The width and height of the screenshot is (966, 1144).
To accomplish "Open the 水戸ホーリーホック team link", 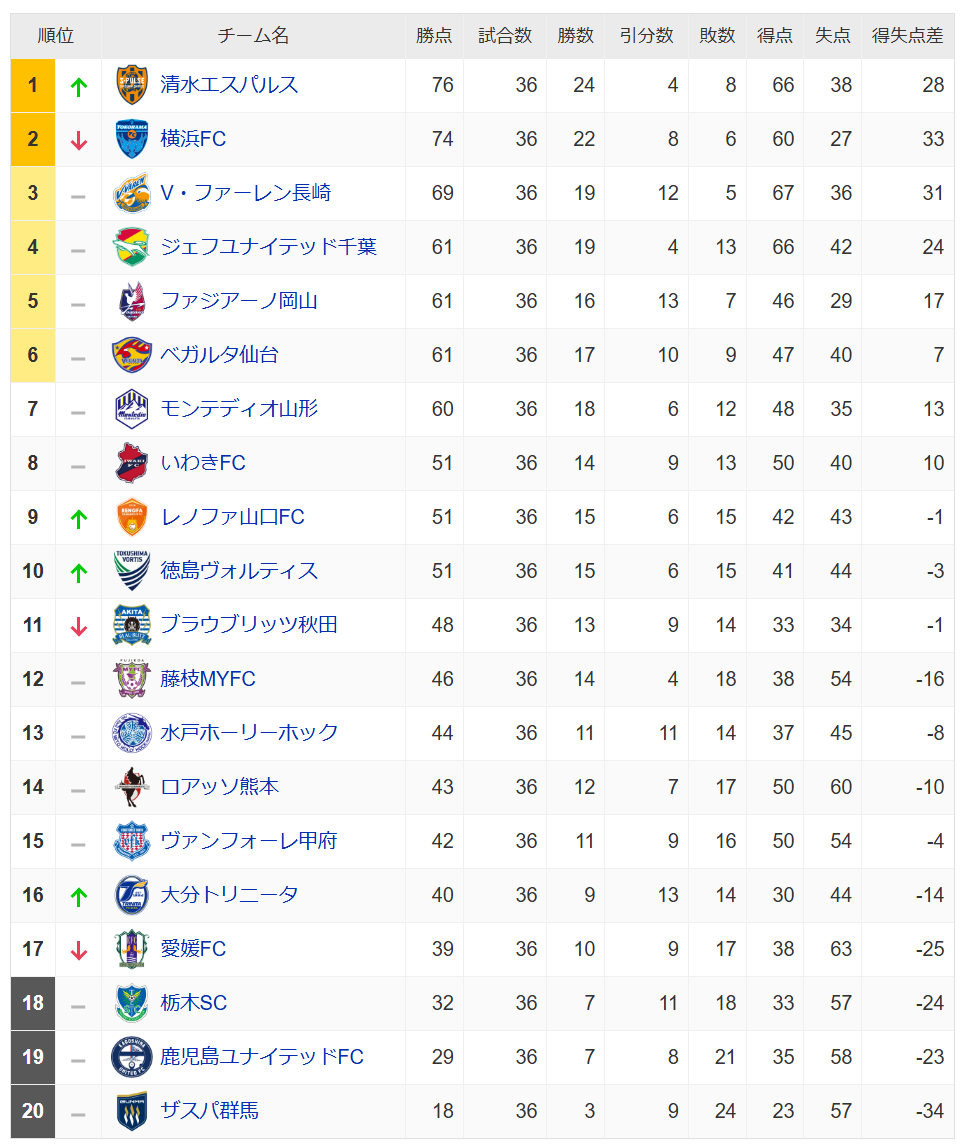I will click(x=250, y=733).
